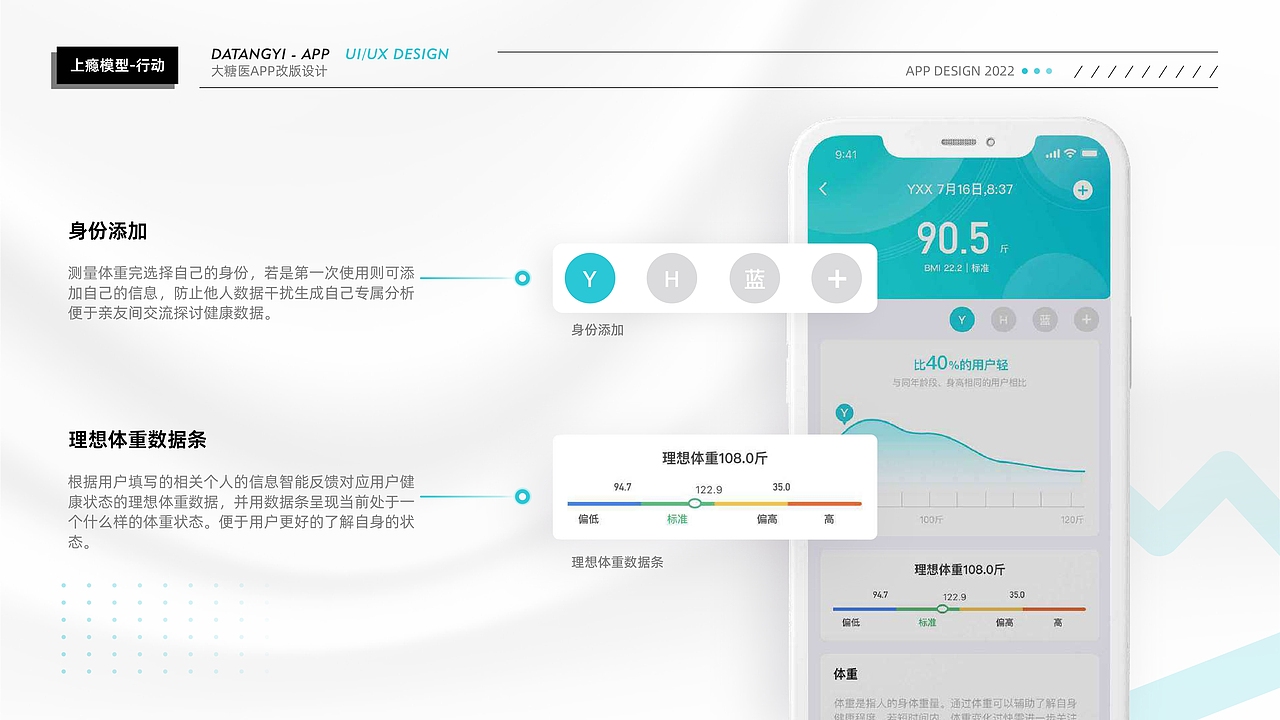
Task: Select the 标准 segment label on the weight bar
Action: click(676, 520)
